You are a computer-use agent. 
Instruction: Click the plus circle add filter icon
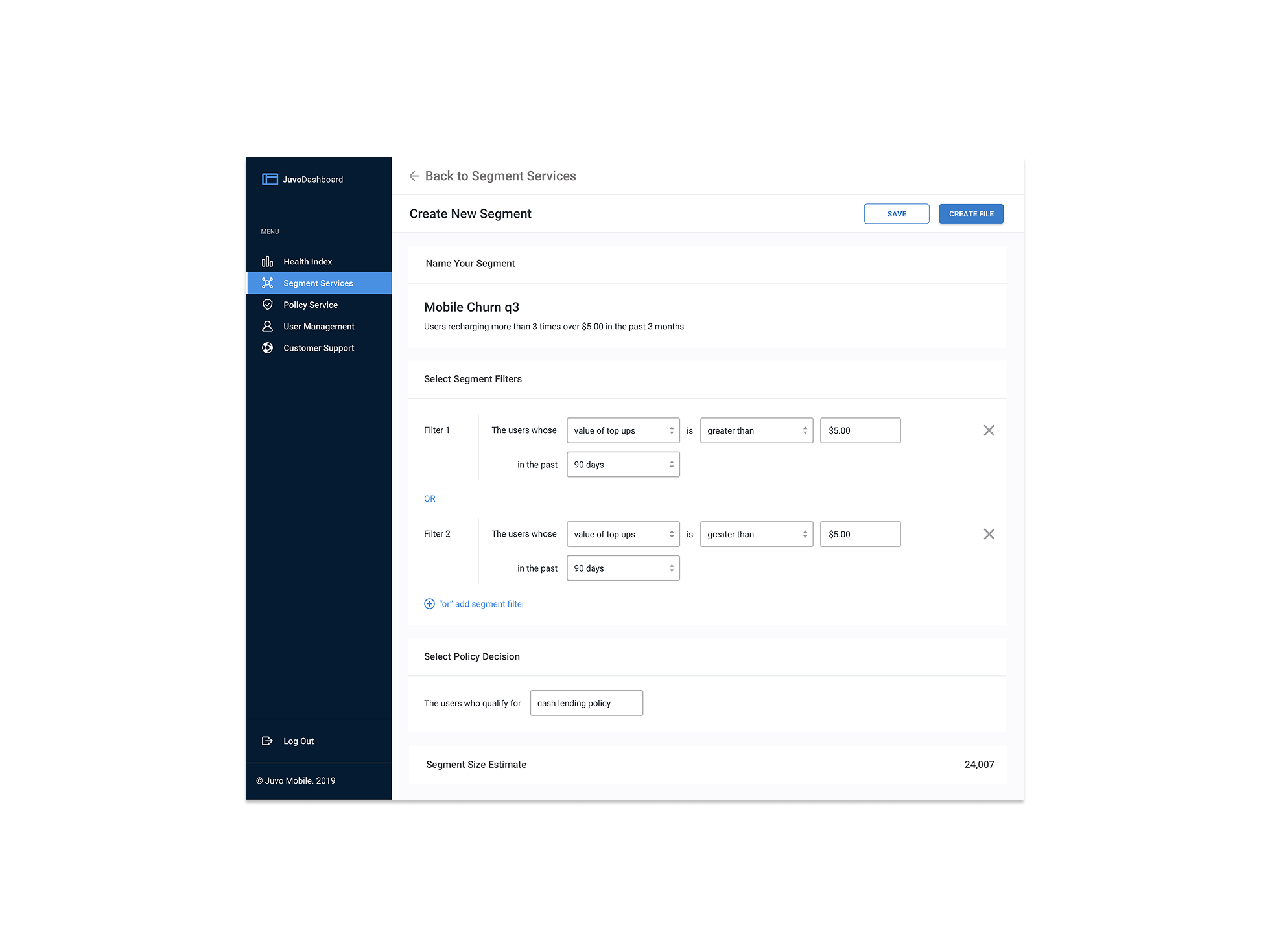[429, 604]
